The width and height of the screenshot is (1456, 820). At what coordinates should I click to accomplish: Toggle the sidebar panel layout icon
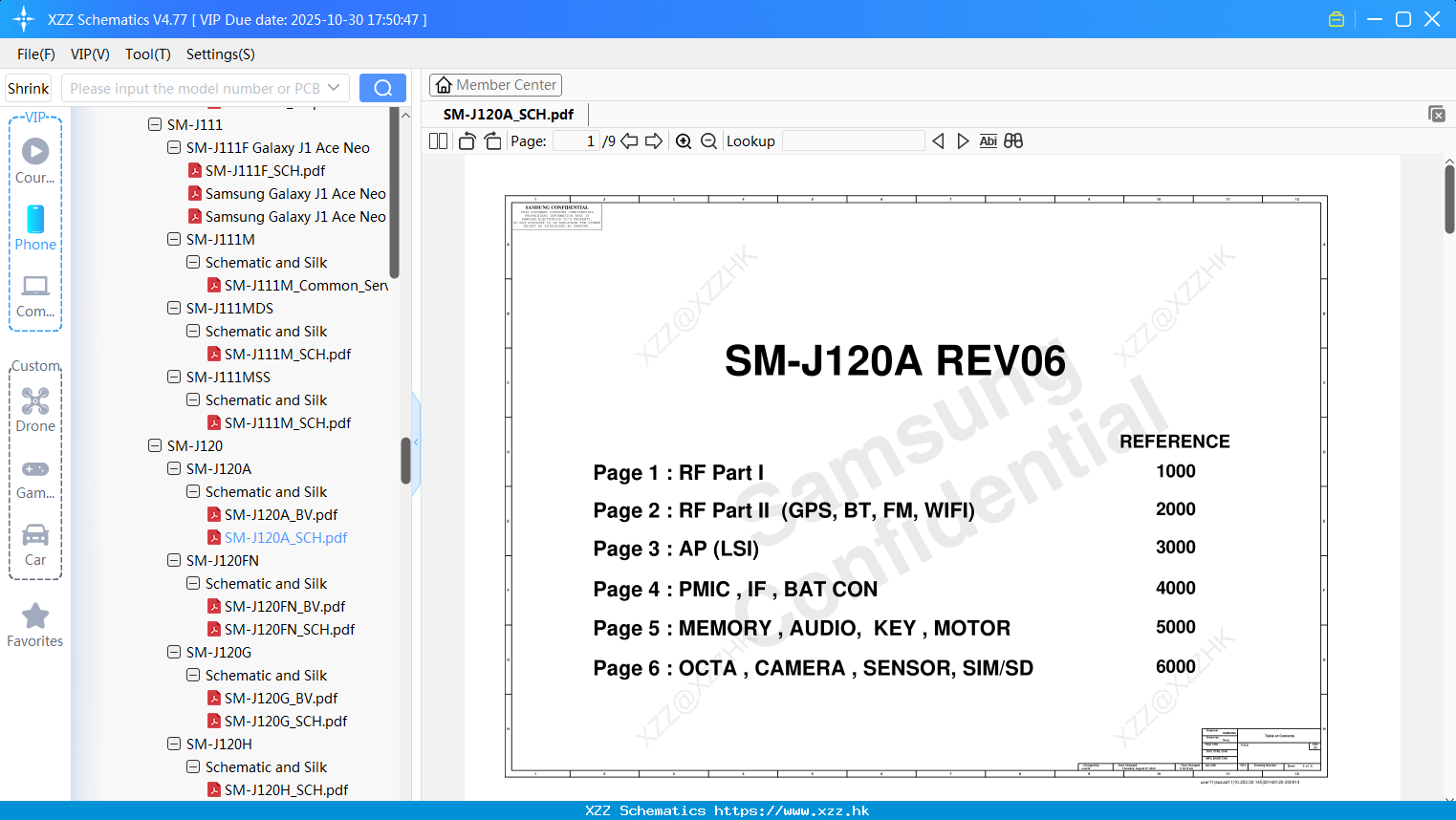438,140
